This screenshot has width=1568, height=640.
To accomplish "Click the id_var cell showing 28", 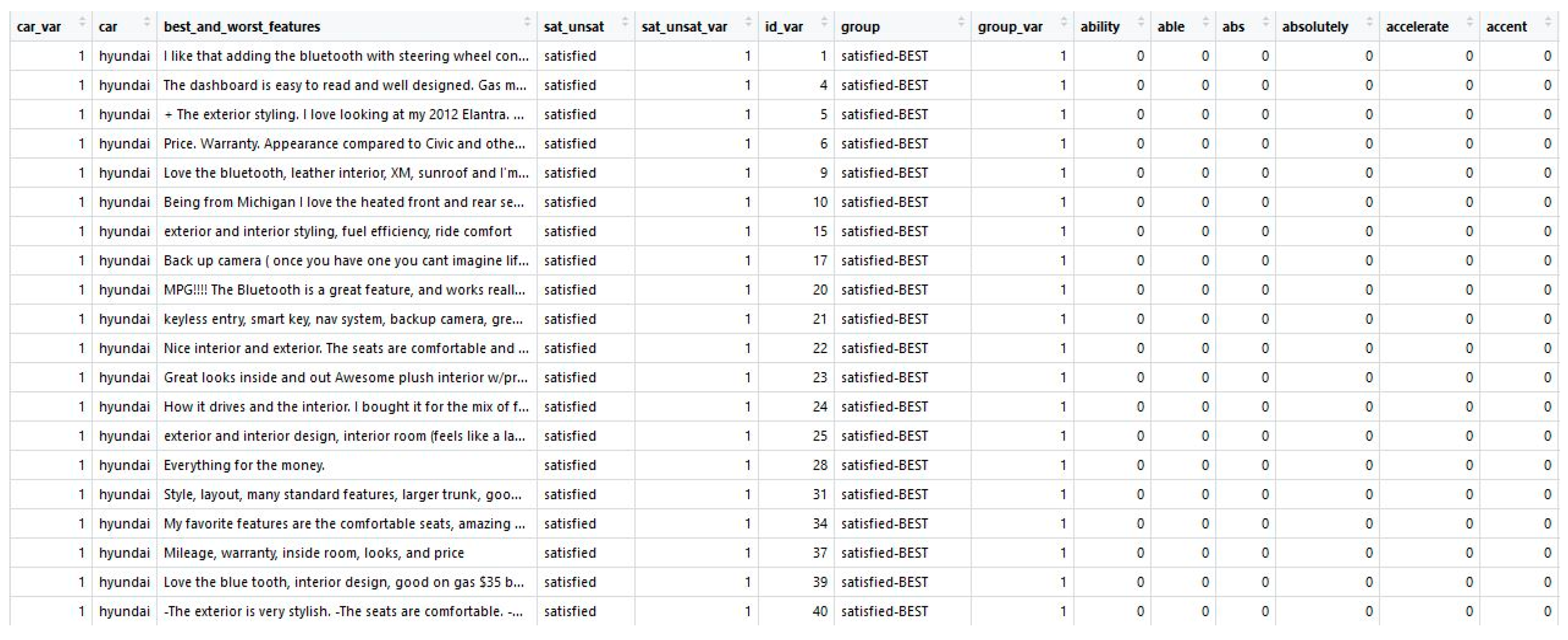I will point(820,465).
